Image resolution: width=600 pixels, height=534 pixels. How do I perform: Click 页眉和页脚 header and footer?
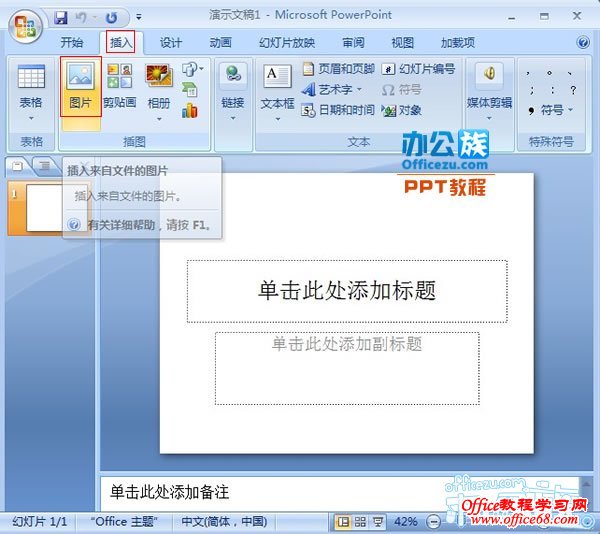[x=338, y=69]
